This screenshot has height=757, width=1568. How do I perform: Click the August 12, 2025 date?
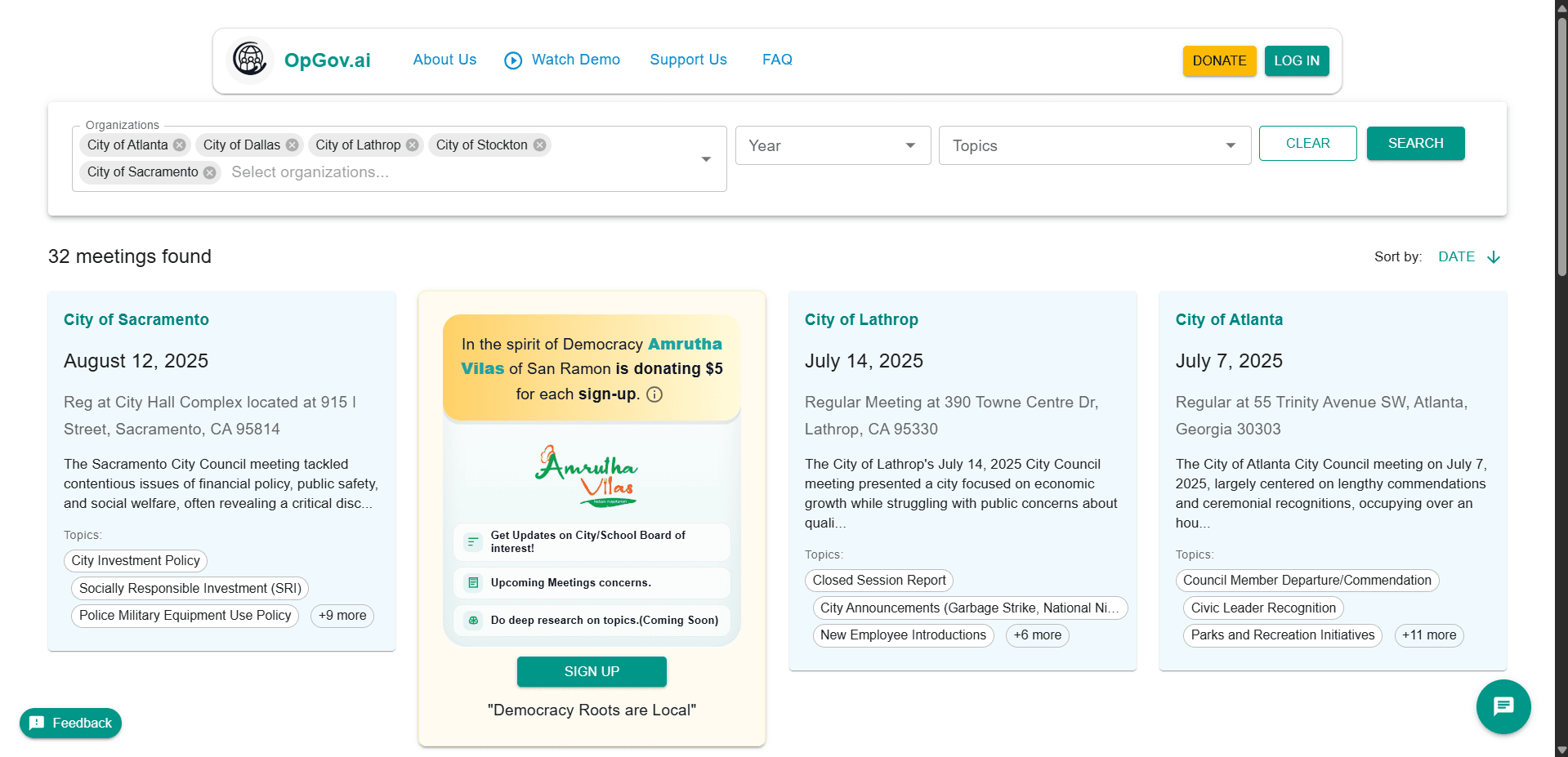pos(136,361)
